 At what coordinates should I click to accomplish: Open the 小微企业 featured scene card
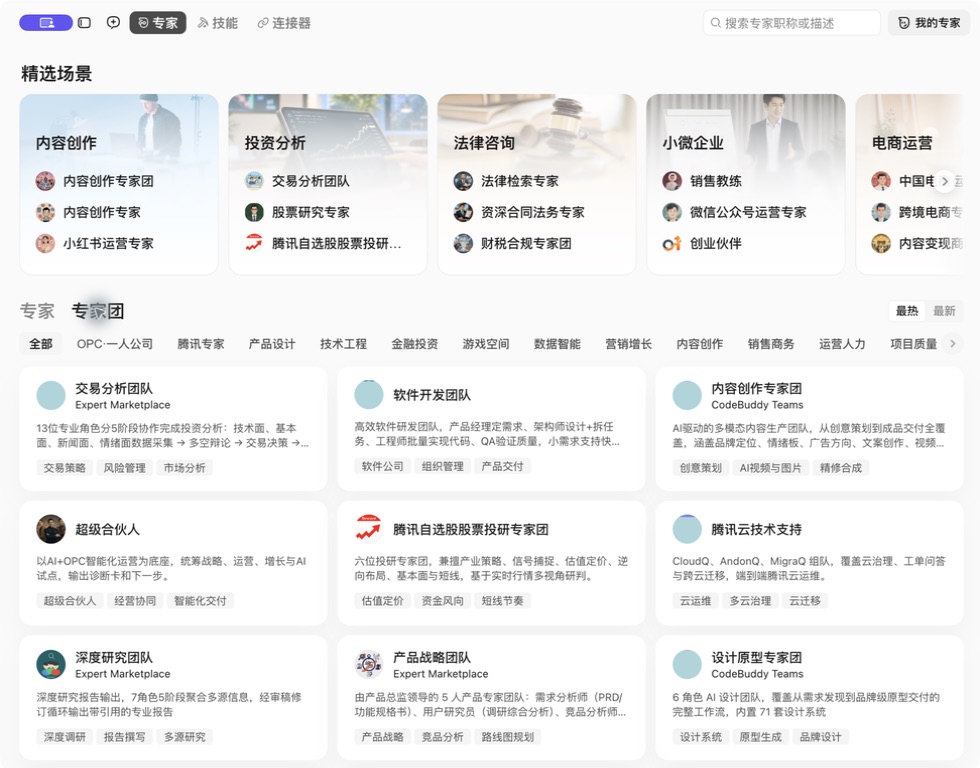pos(746,184)
